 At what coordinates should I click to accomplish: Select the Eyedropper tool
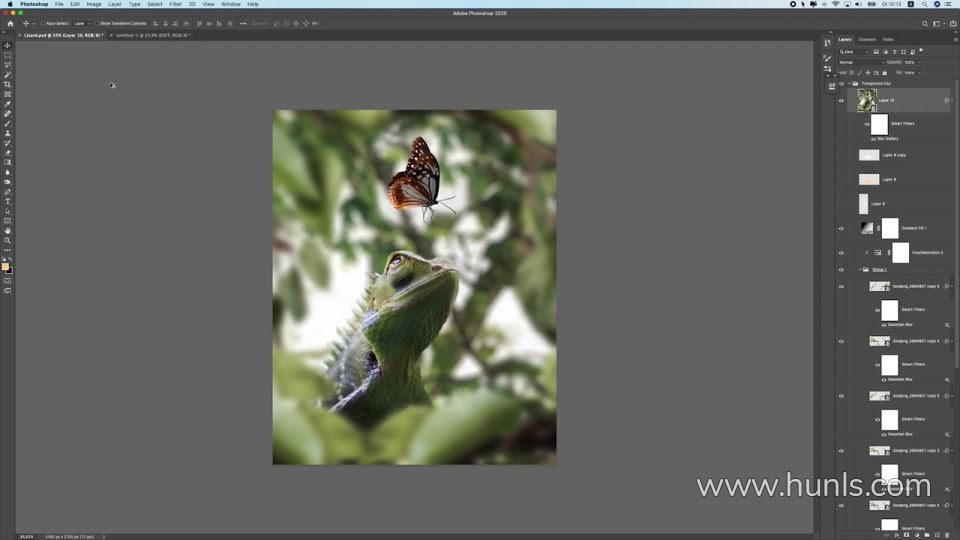tap(8, 104)
